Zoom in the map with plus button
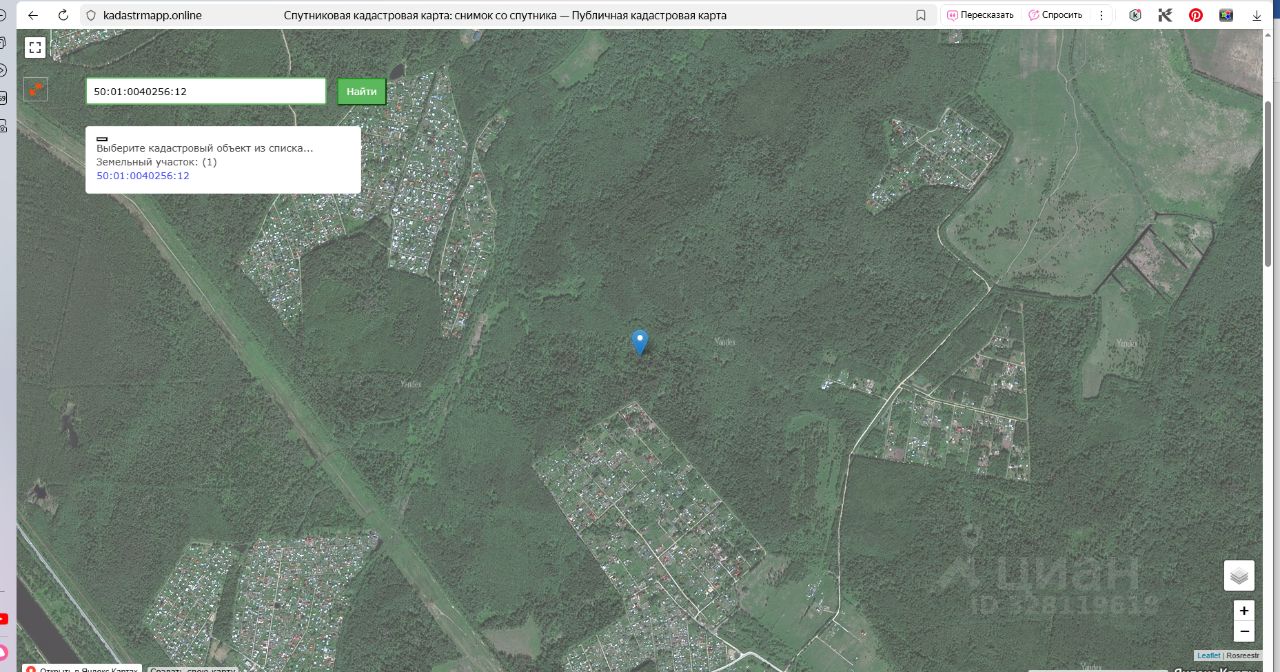Image resolution: width=1280 pixels, height=672 pixels. pos(1244,610)
